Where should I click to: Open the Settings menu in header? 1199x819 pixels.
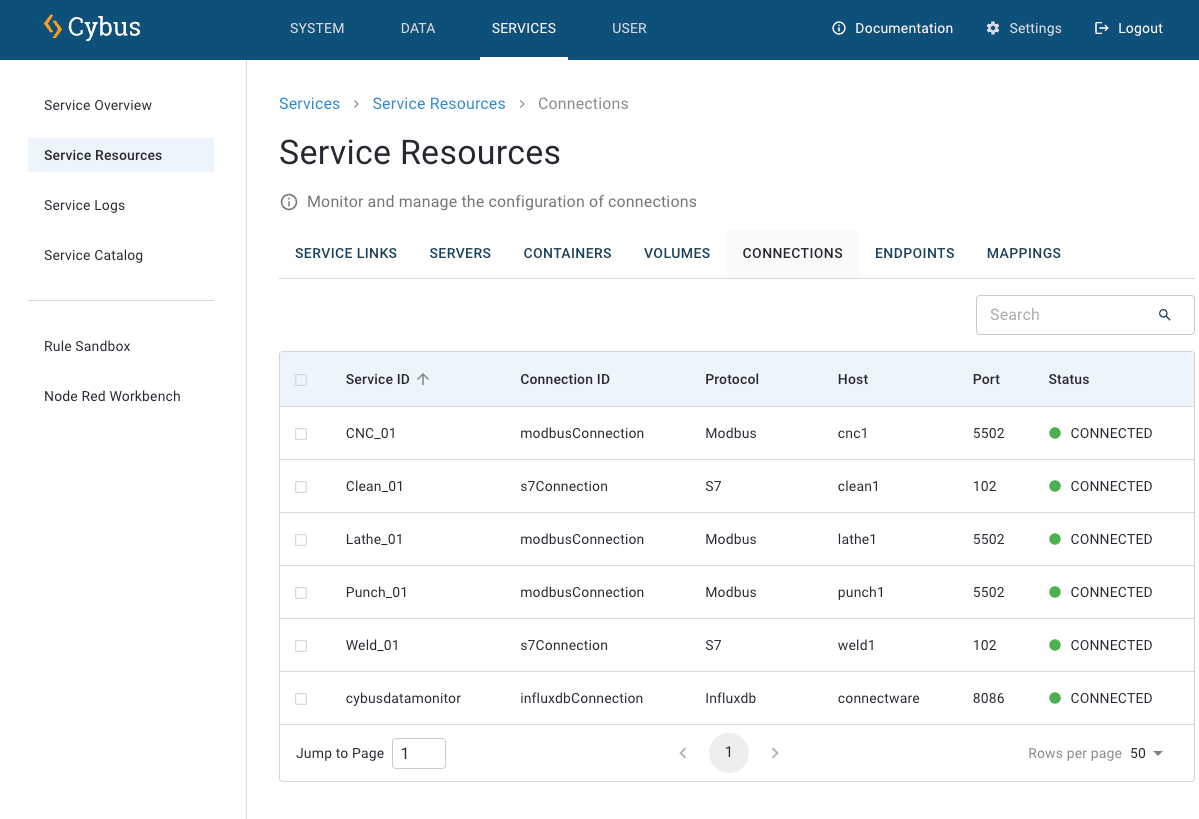pos(1023,28)
